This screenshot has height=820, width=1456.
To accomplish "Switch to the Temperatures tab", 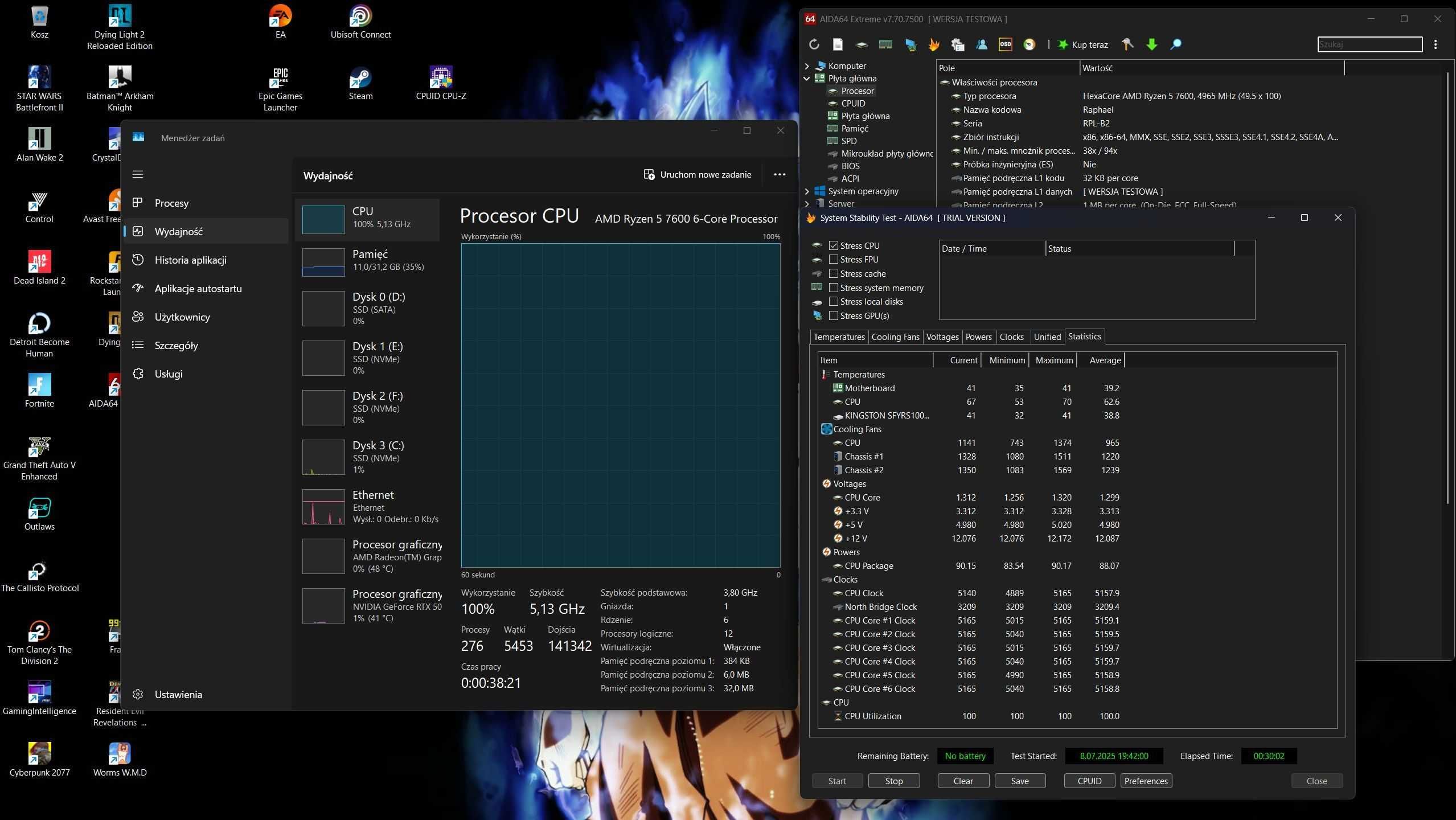I will pyautogui.click(x=839, y=337).
